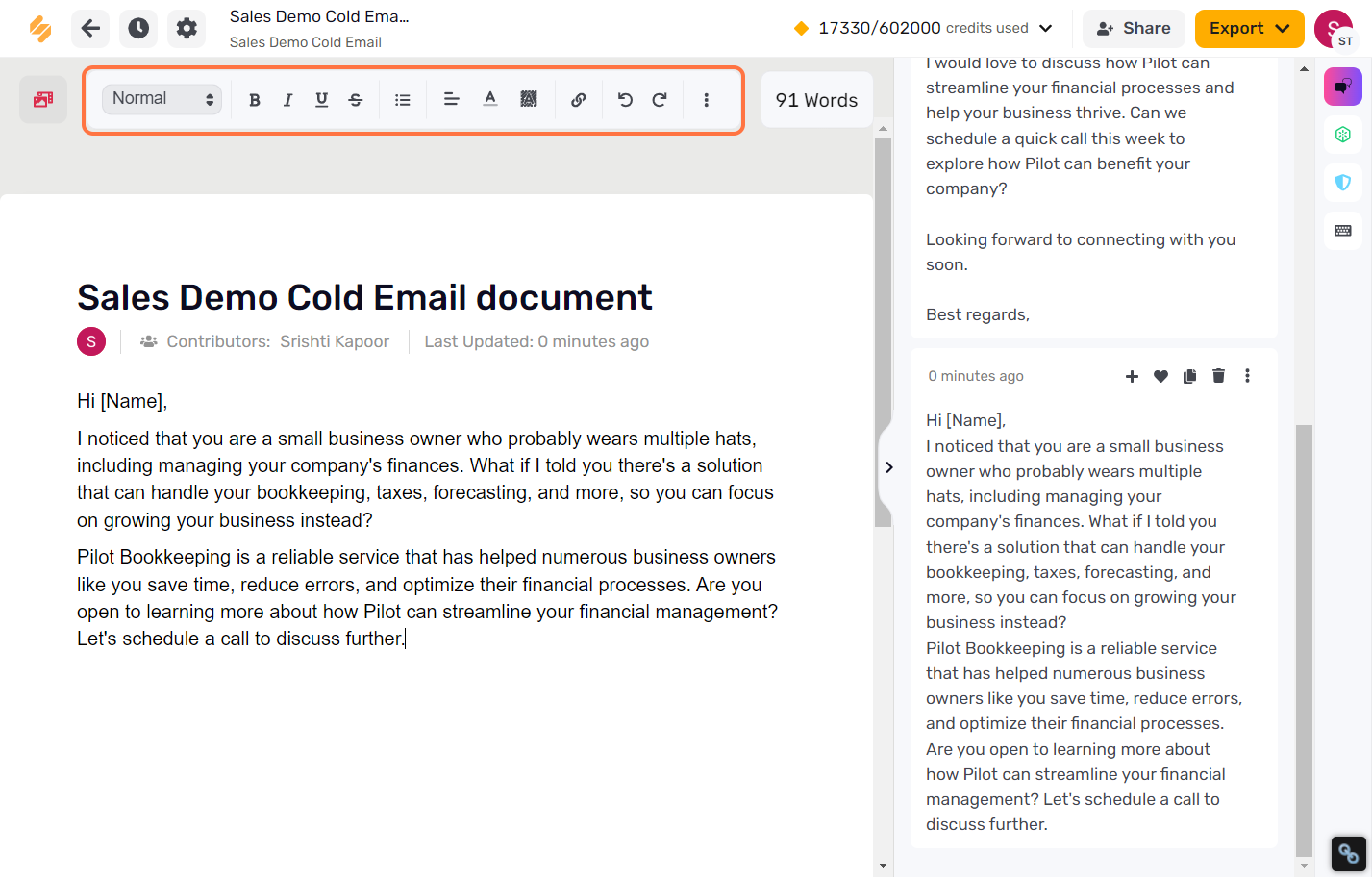Click the "Sales Demo Cold Email document" heading
The width and height of the screenshot is (1372, 877).
pos(364,297)
